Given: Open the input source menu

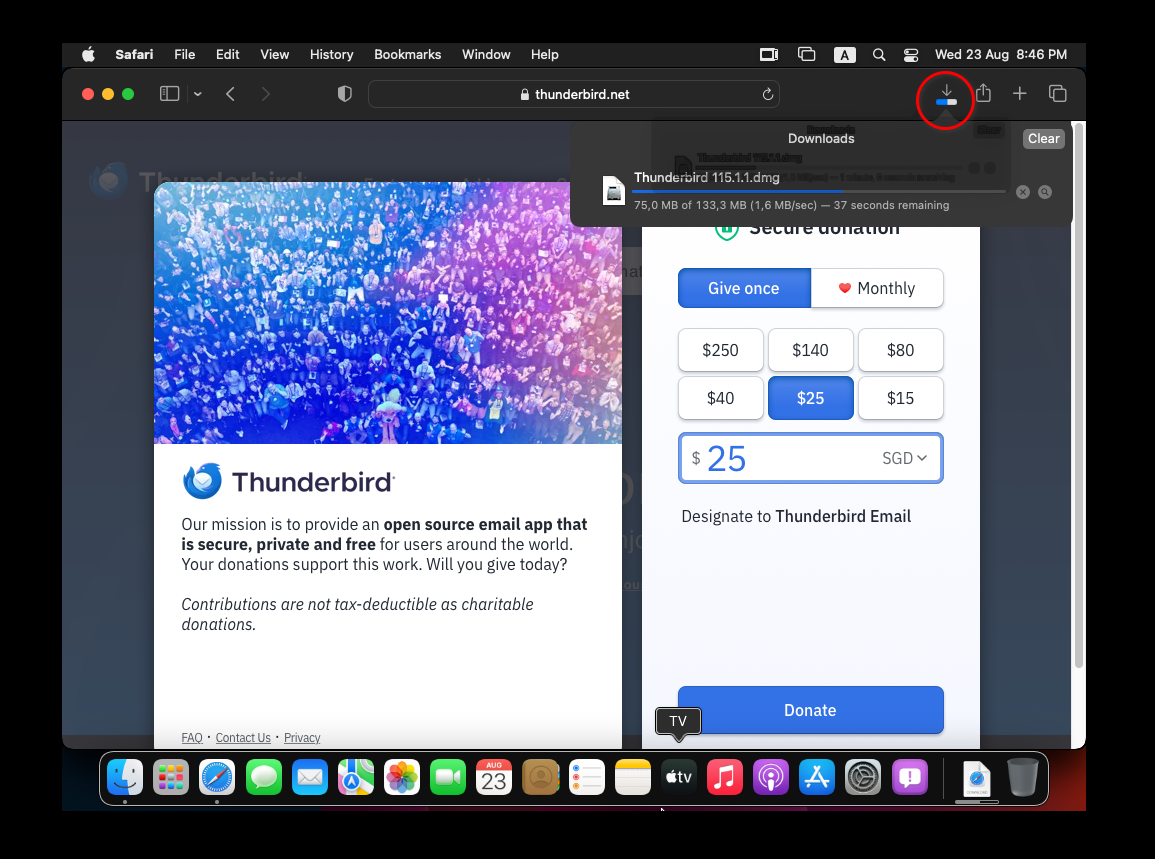Looking at the screenshot, I should pyautogui.click(x=844, y=55).
